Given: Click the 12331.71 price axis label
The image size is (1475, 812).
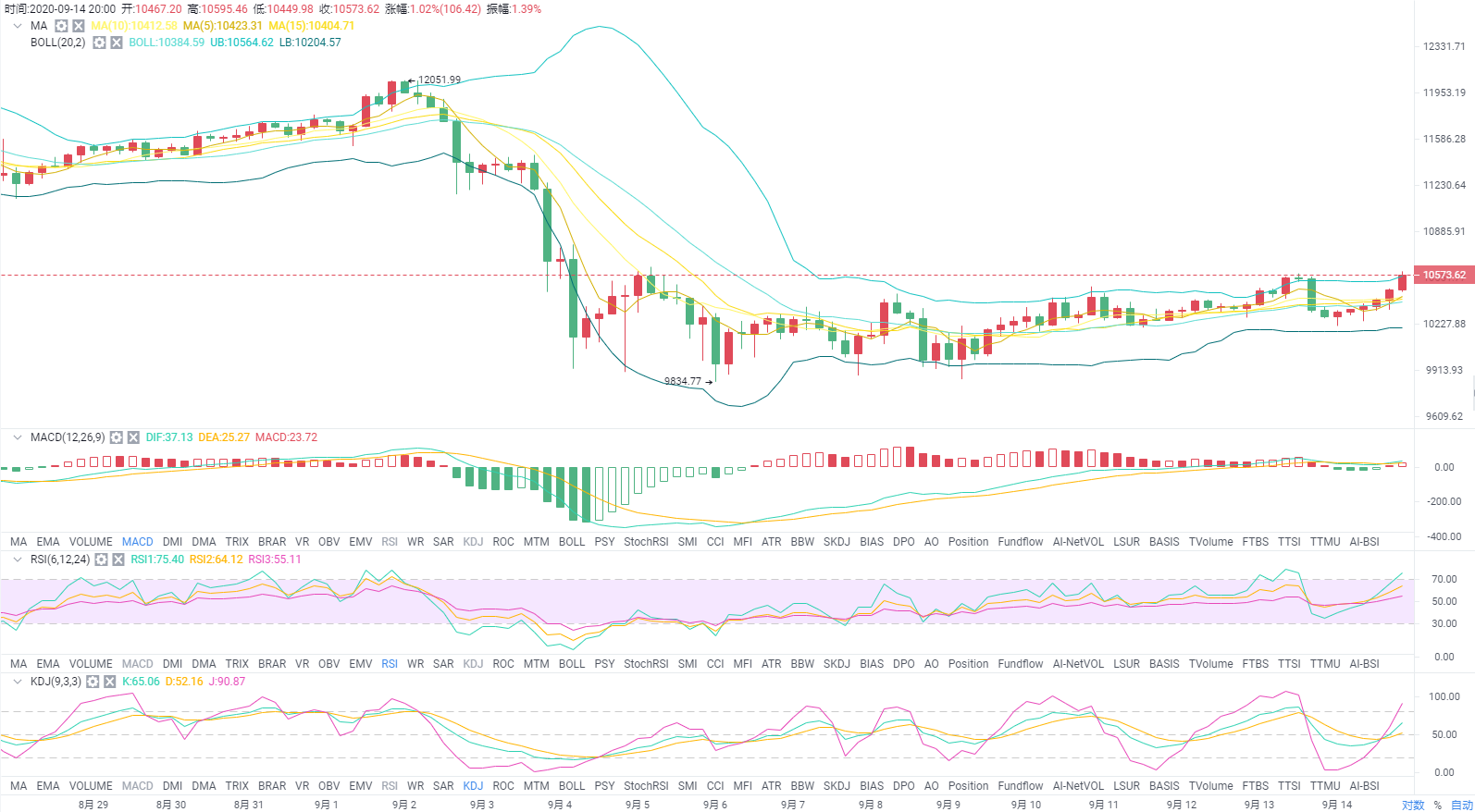Looking at the screenshot, I should click(x=1444, y=46).
